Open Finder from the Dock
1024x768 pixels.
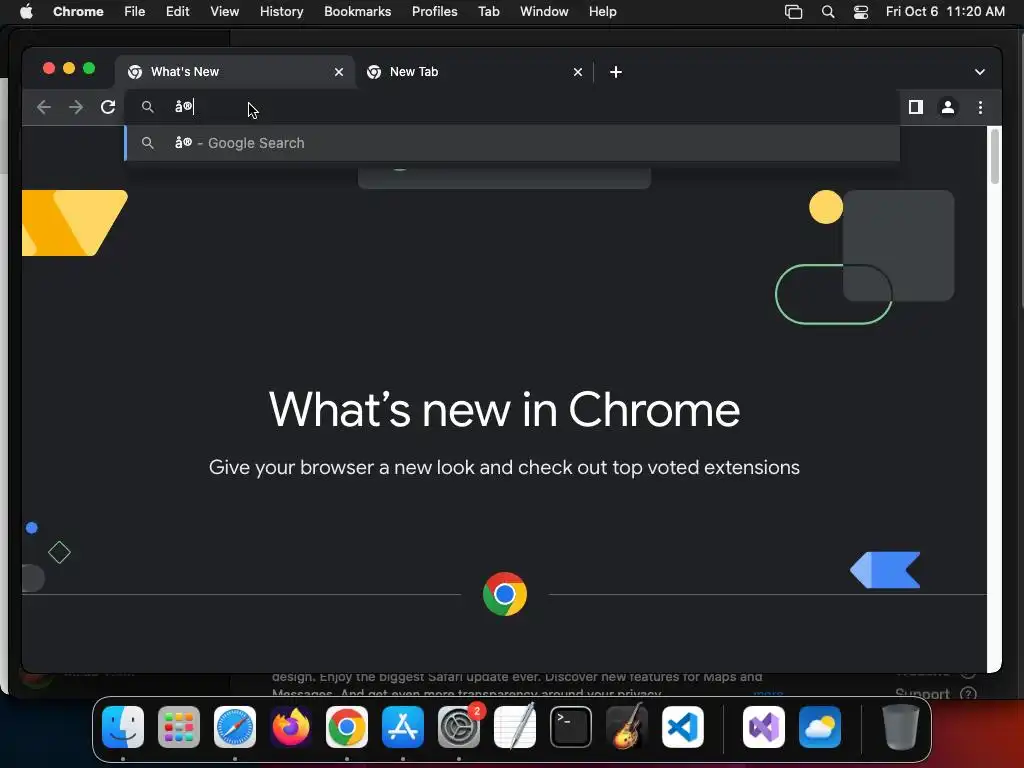[x=123, y=727]
